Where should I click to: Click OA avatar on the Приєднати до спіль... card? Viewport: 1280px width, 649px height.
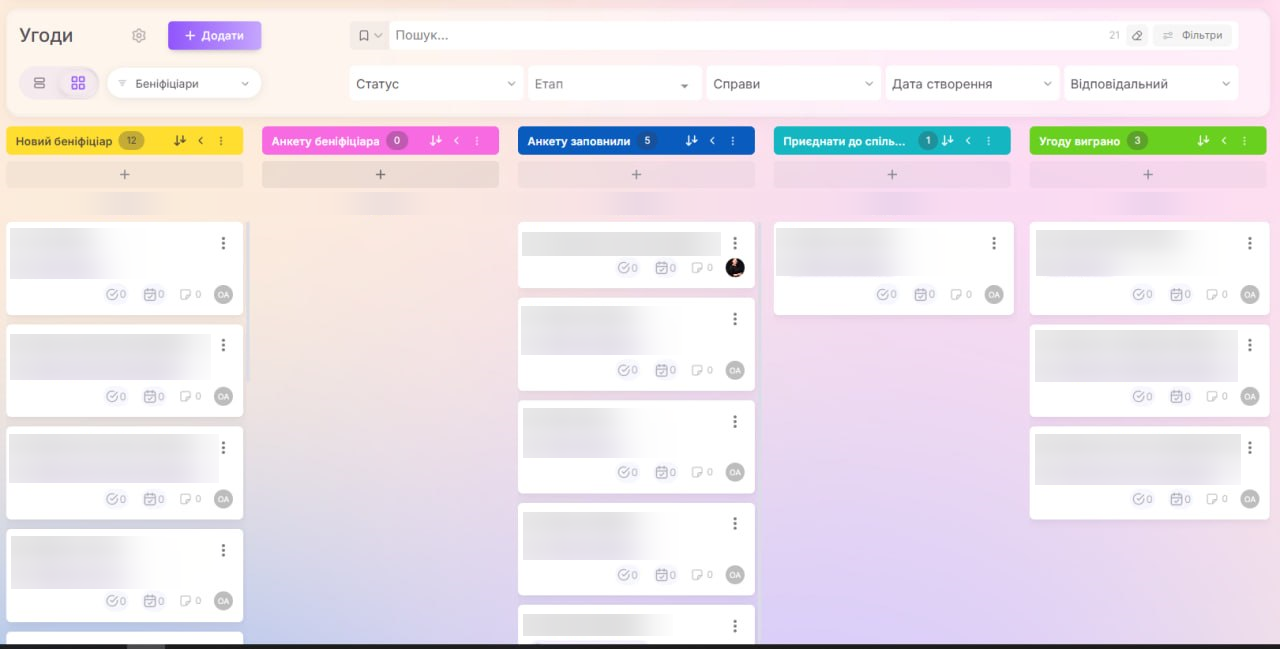pos(994,294)
